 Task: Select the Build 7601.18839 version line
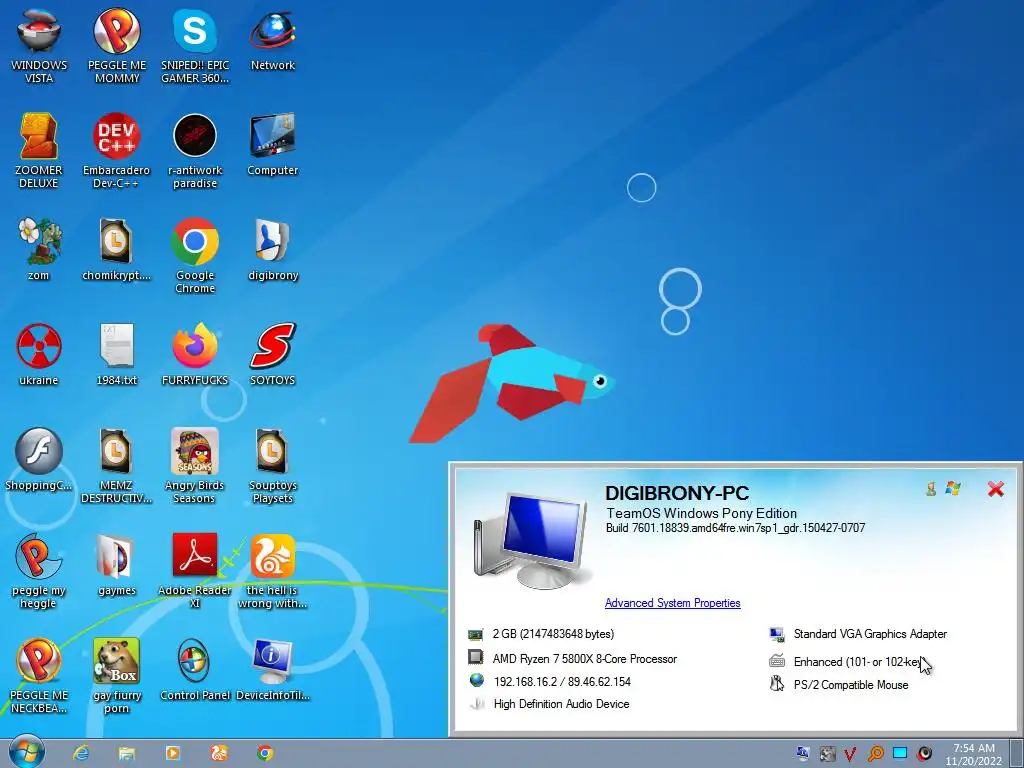tap(735, 528)
